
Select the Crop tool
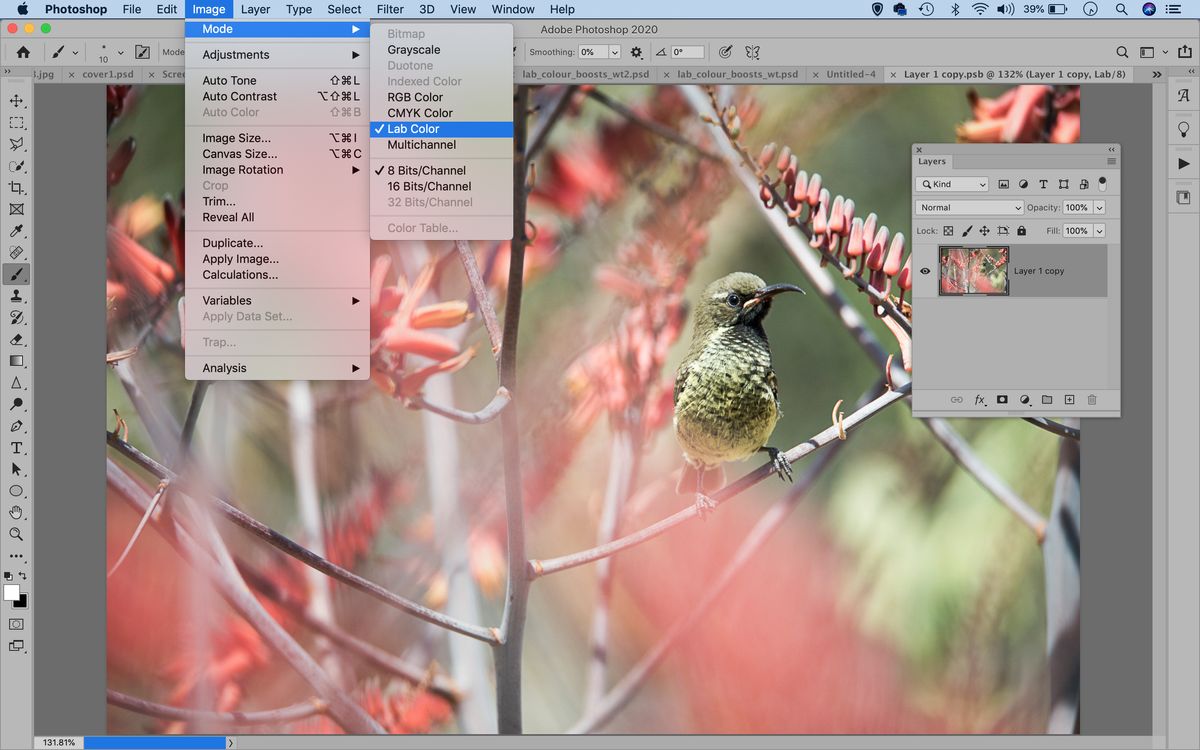16,187
